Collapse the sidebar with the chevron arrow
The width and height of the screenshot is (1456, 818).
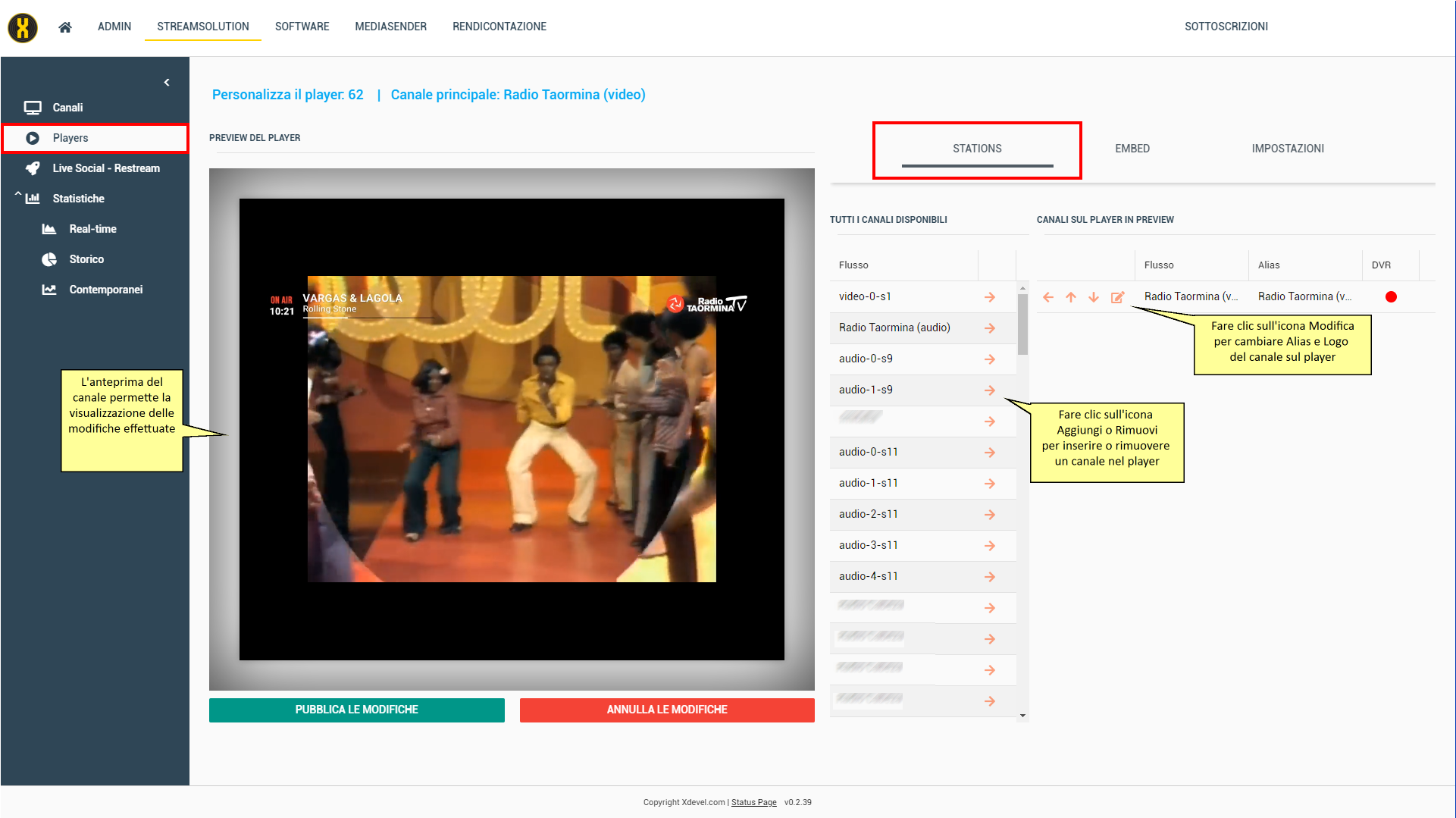tap(167, 83)
